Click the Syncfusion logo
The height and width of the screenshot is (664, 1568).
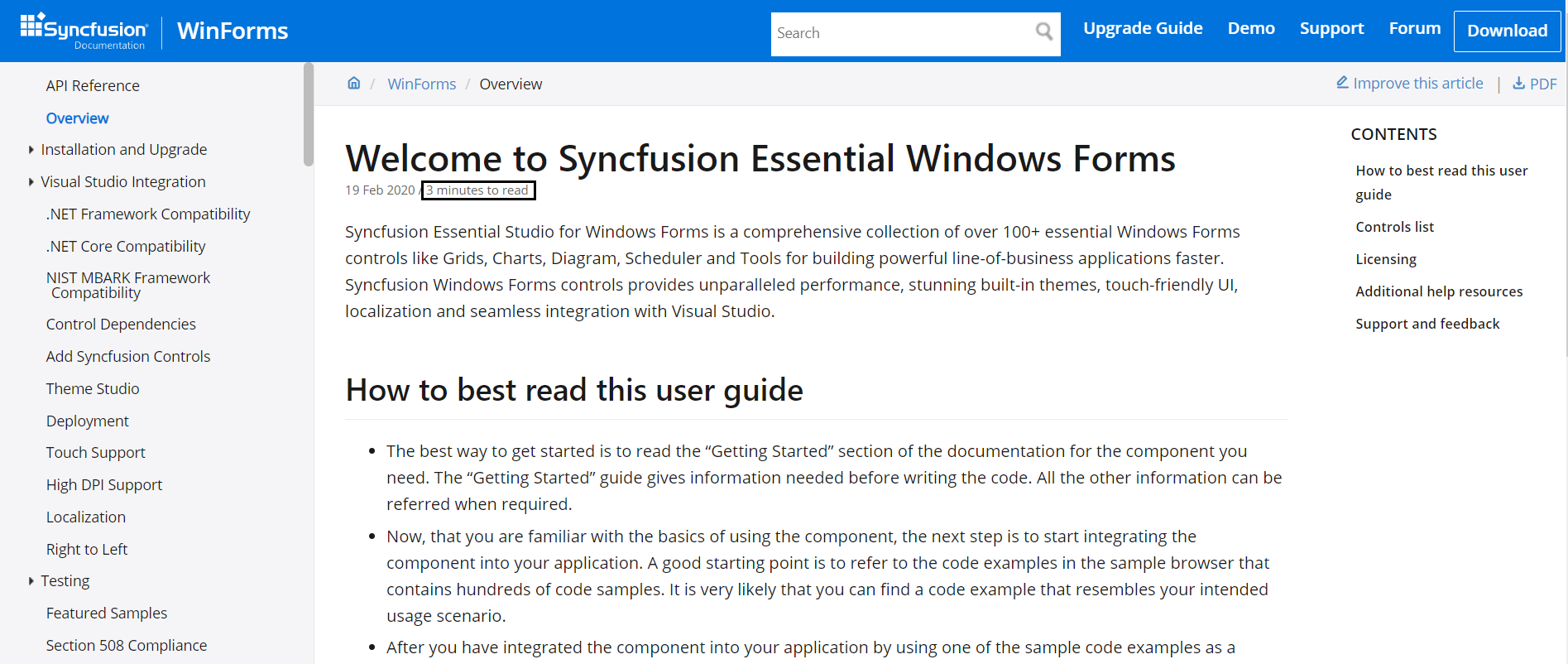tap(84, 31)
